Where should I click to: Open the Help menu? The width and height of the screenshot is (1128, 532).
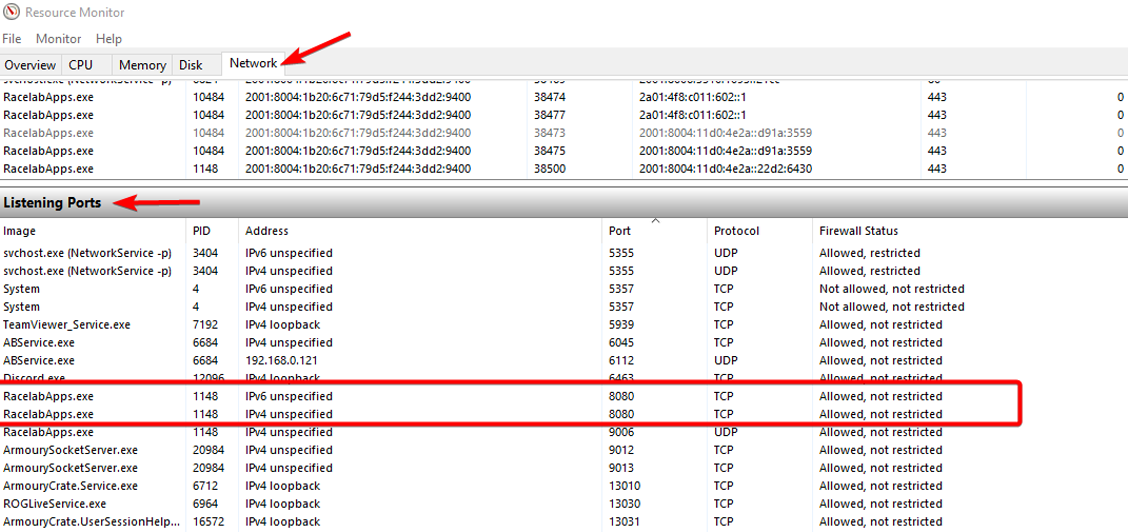pos(109,39)
